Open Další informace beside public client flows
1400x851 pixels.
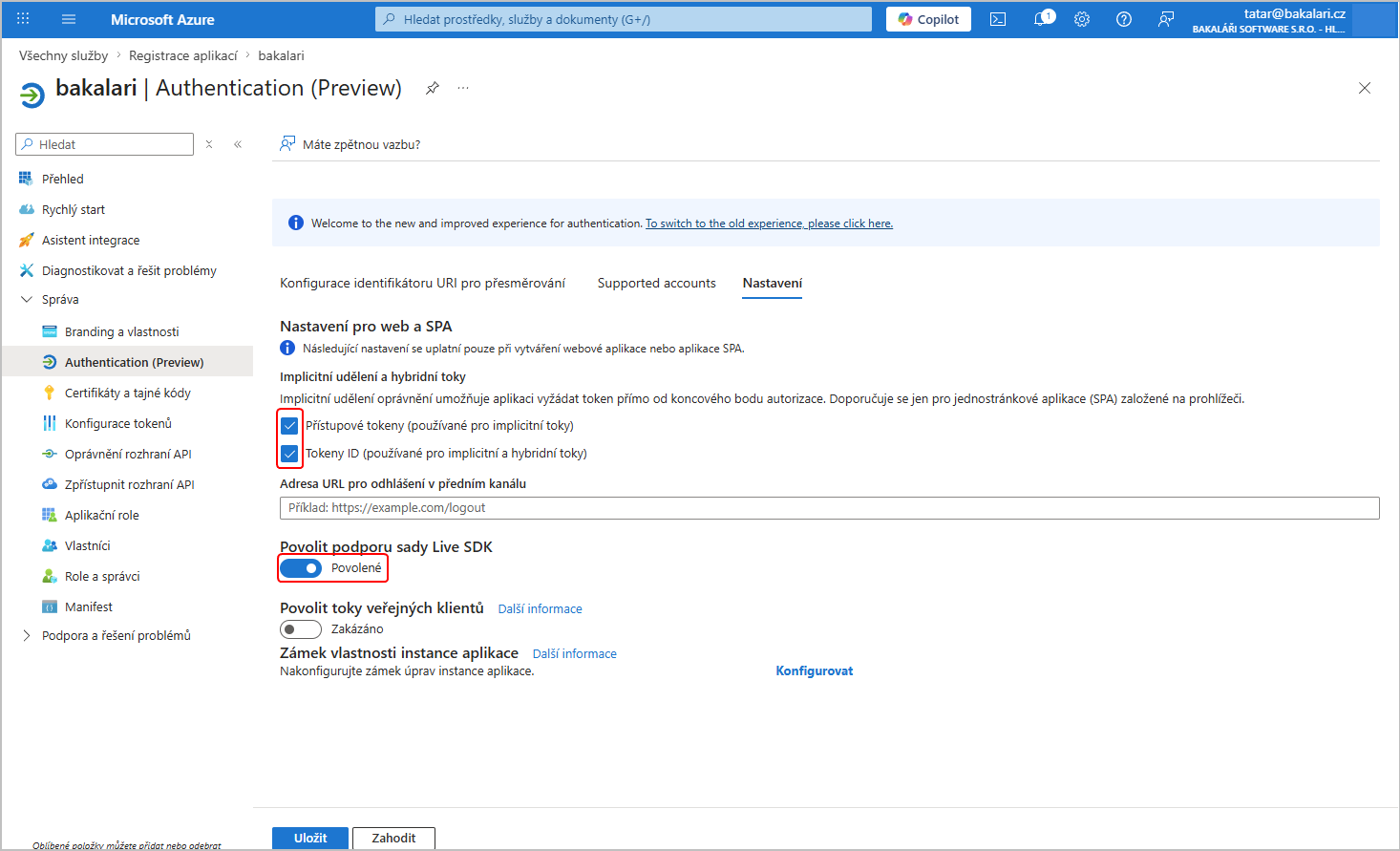pyautogui.click(x=540, y=608)
